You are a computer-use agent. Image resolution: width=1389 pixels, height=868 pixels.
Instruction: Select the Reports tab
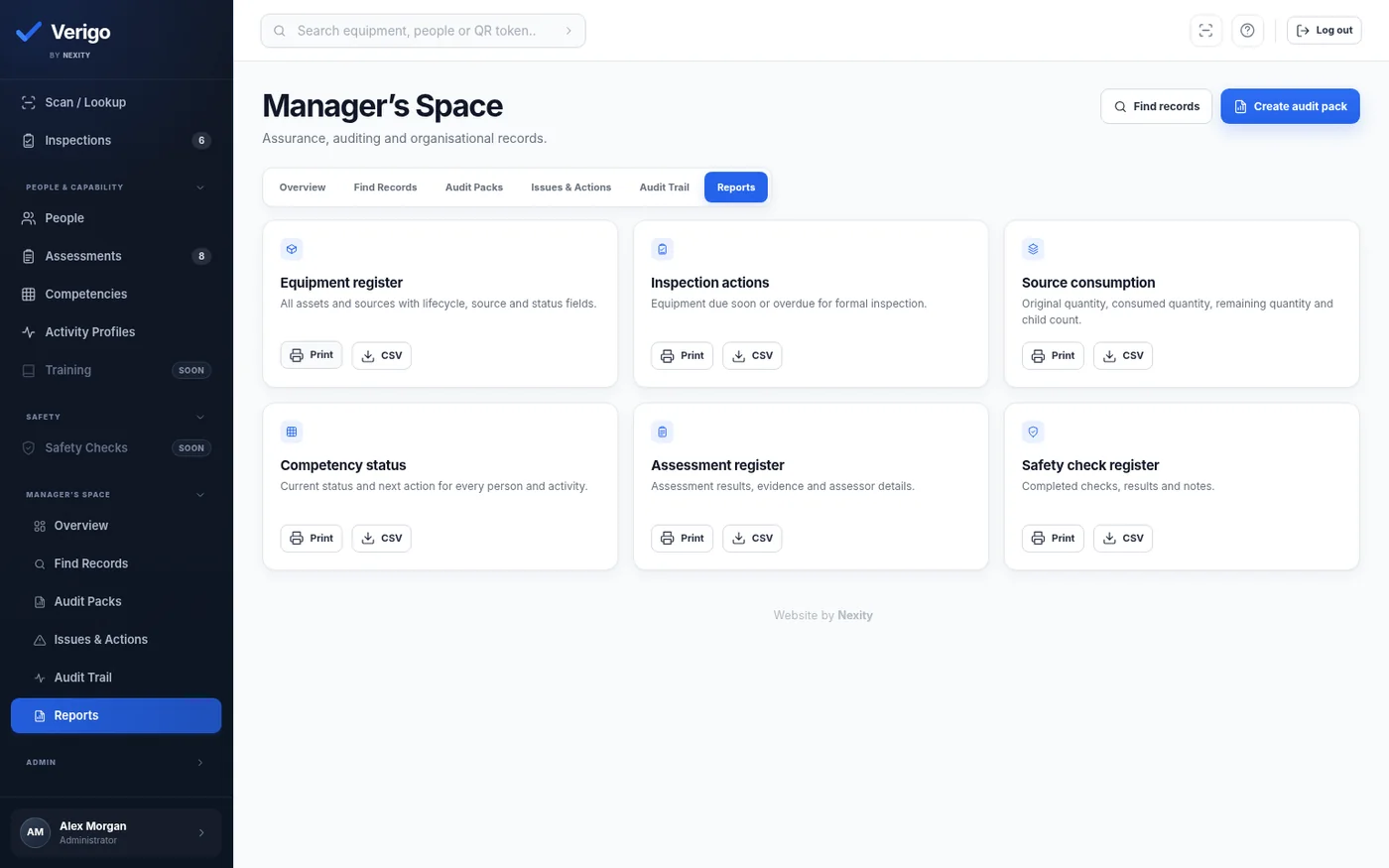click(736, 187)
